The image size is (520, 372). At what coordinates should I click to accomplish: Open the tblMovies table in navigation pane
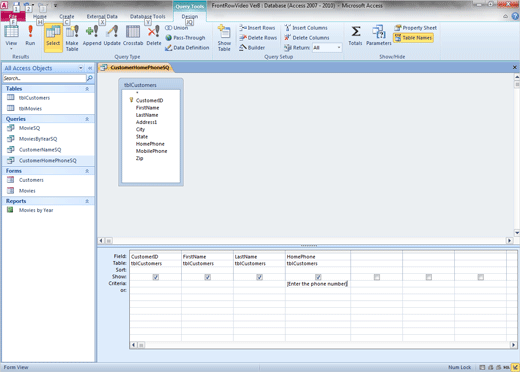(x=30, y=109)
